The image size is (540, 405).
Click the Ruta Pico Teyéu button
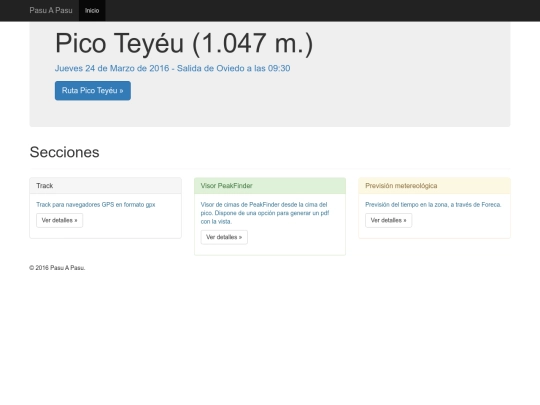click(x=93, y=91)
